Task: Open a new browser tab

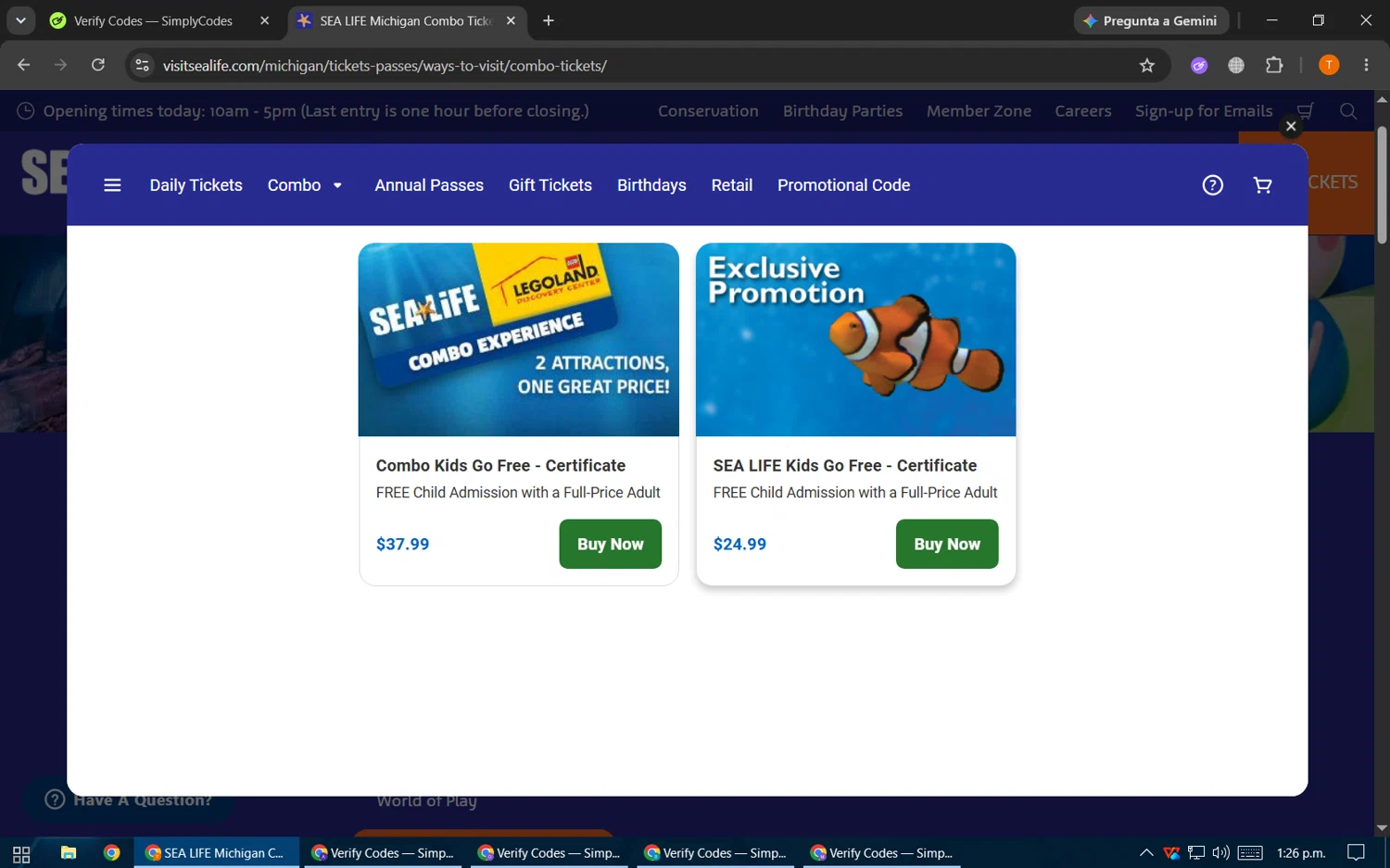Action: click(x=549, y=20)
